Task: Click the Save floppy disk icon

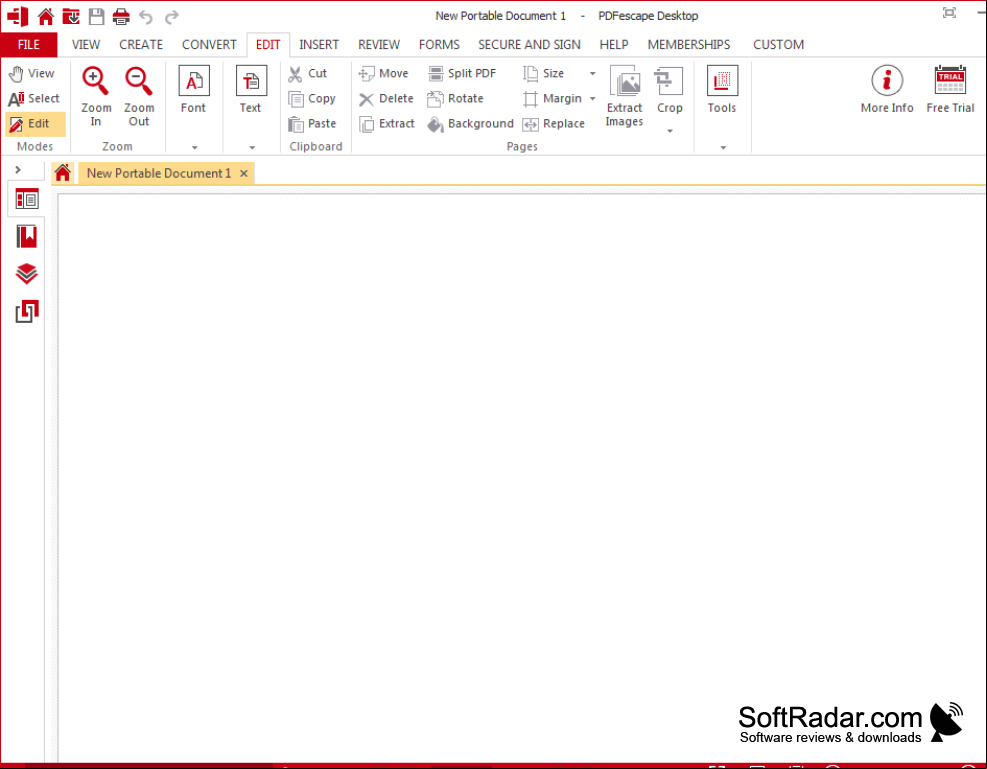Action: (x=96, y=16)
